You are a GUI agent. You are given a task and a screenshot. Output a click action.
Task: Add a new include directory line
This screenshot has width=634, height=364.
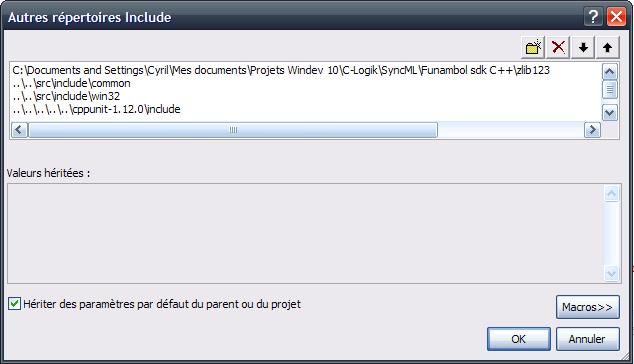pyautogui.click(x=533, y=48)
